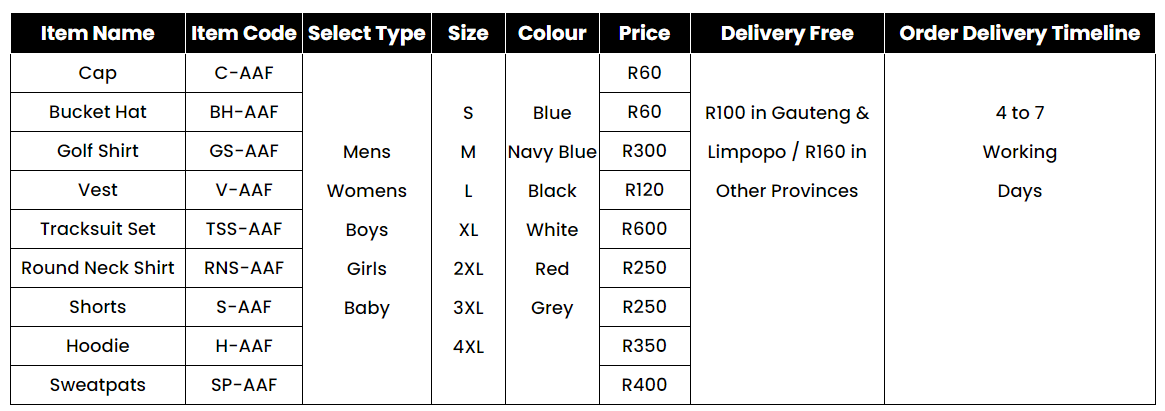The width and height of the screenshot is (1165, 411).
Task: Choose Navy Blue in Colour column
Action: point(552,152)
